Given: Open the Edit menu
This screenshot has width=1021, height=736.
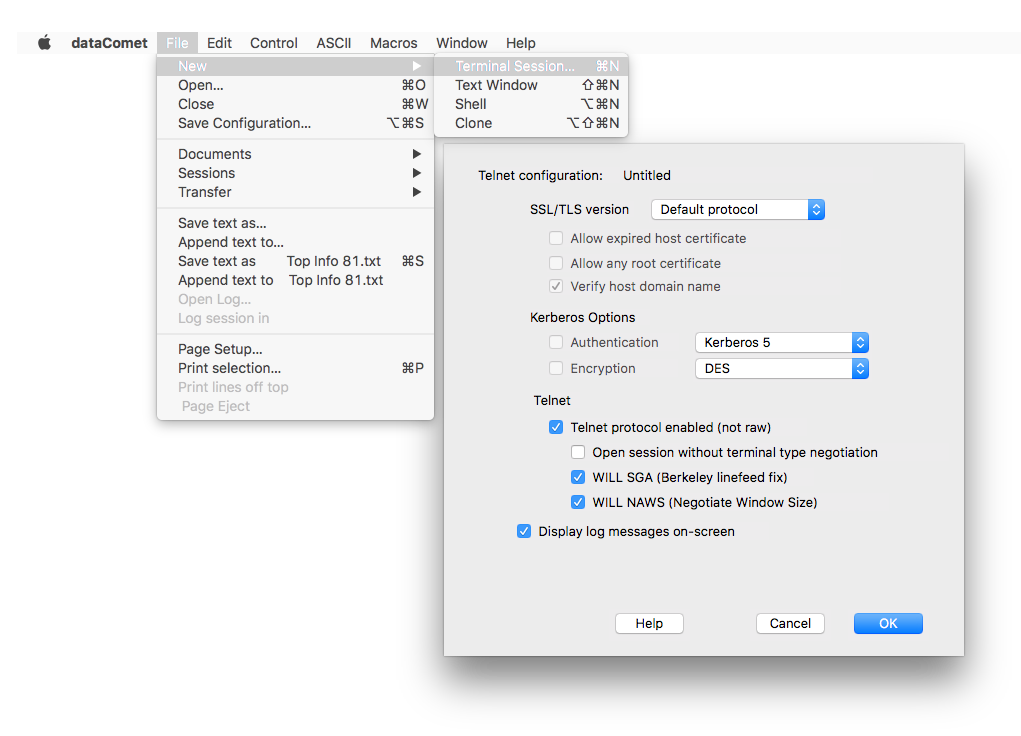Looking at the screenshot, I should point(219,43).
